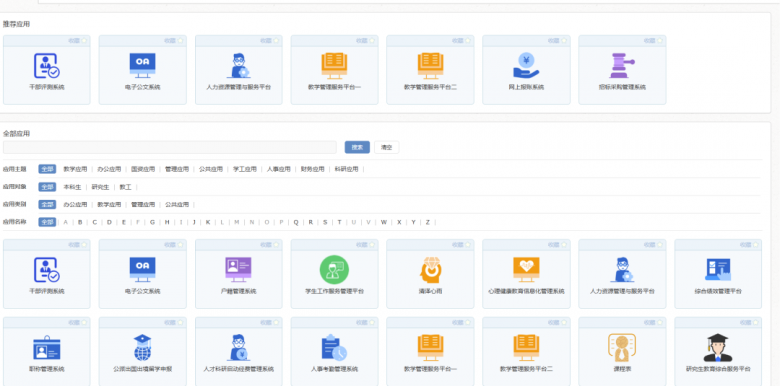Click the 清空 button
Screen dimensions: 780x386
[x=387, y=147]
